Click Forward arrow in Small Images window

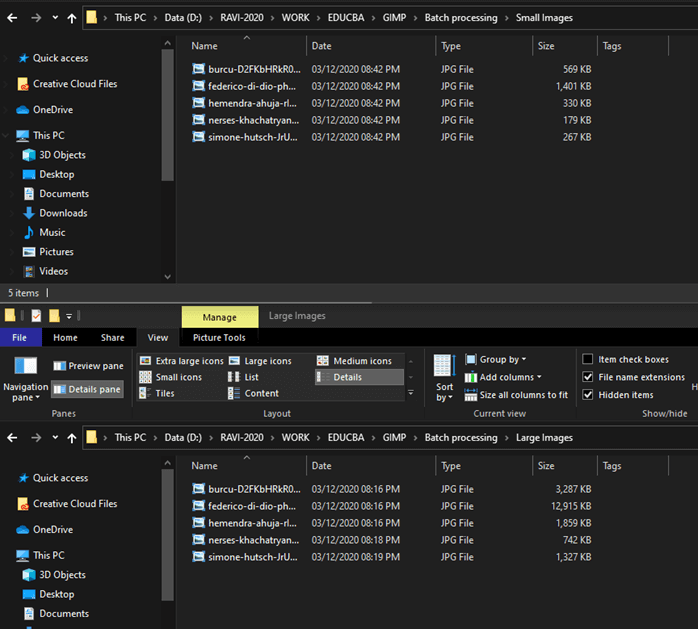coord(36,18)
